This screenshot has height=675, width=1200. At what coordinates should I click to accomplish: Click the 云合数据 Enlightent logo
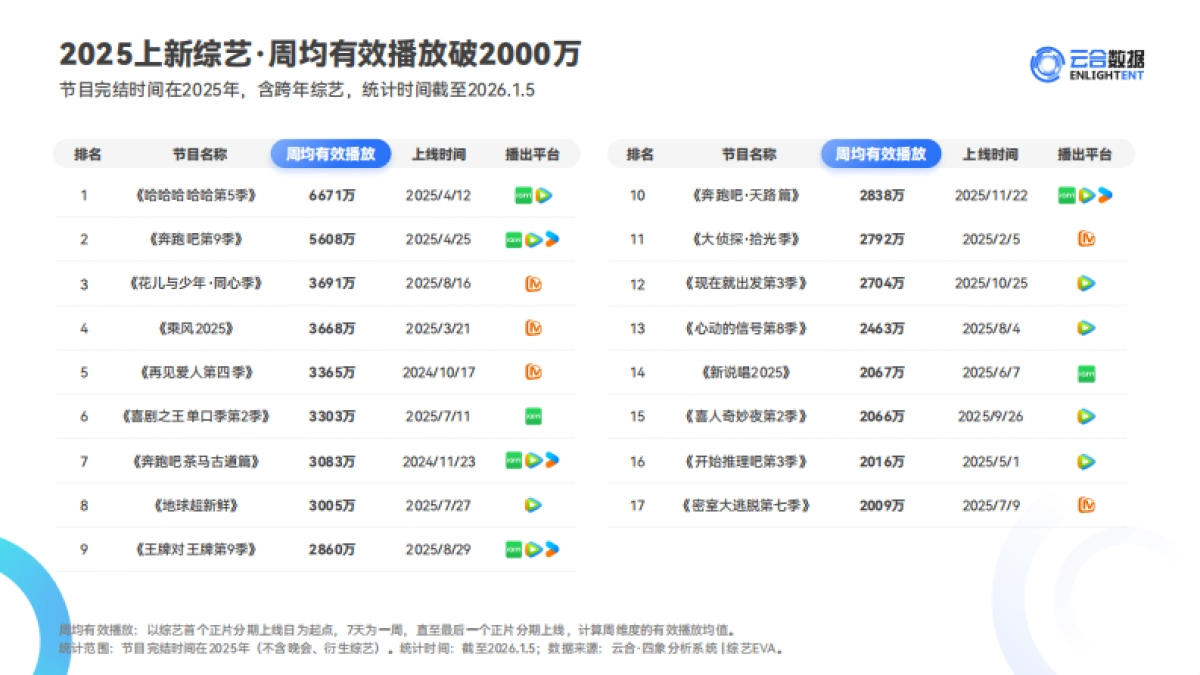[x=1088, y=62]
